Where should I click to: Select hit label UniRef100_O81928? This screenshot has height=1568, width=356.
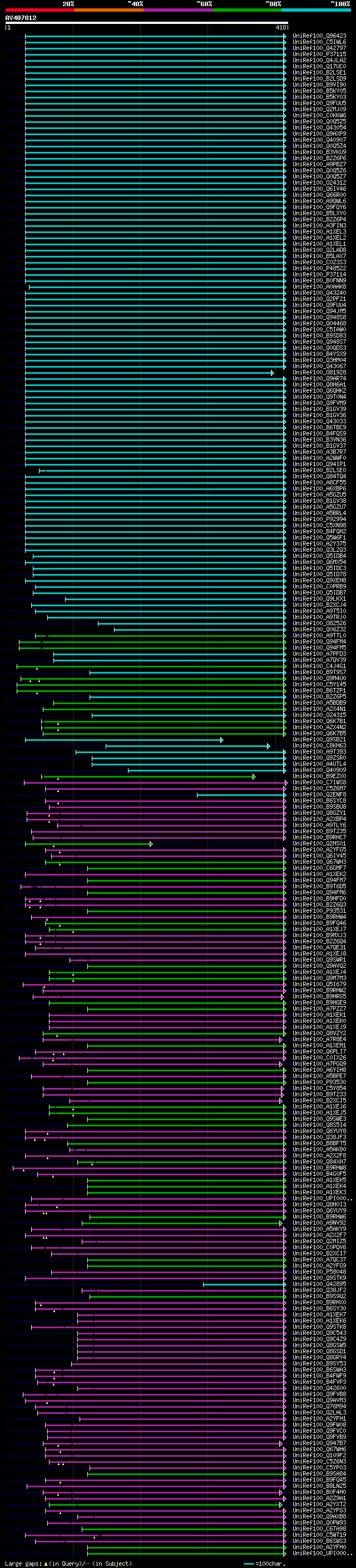coord(319,373)
